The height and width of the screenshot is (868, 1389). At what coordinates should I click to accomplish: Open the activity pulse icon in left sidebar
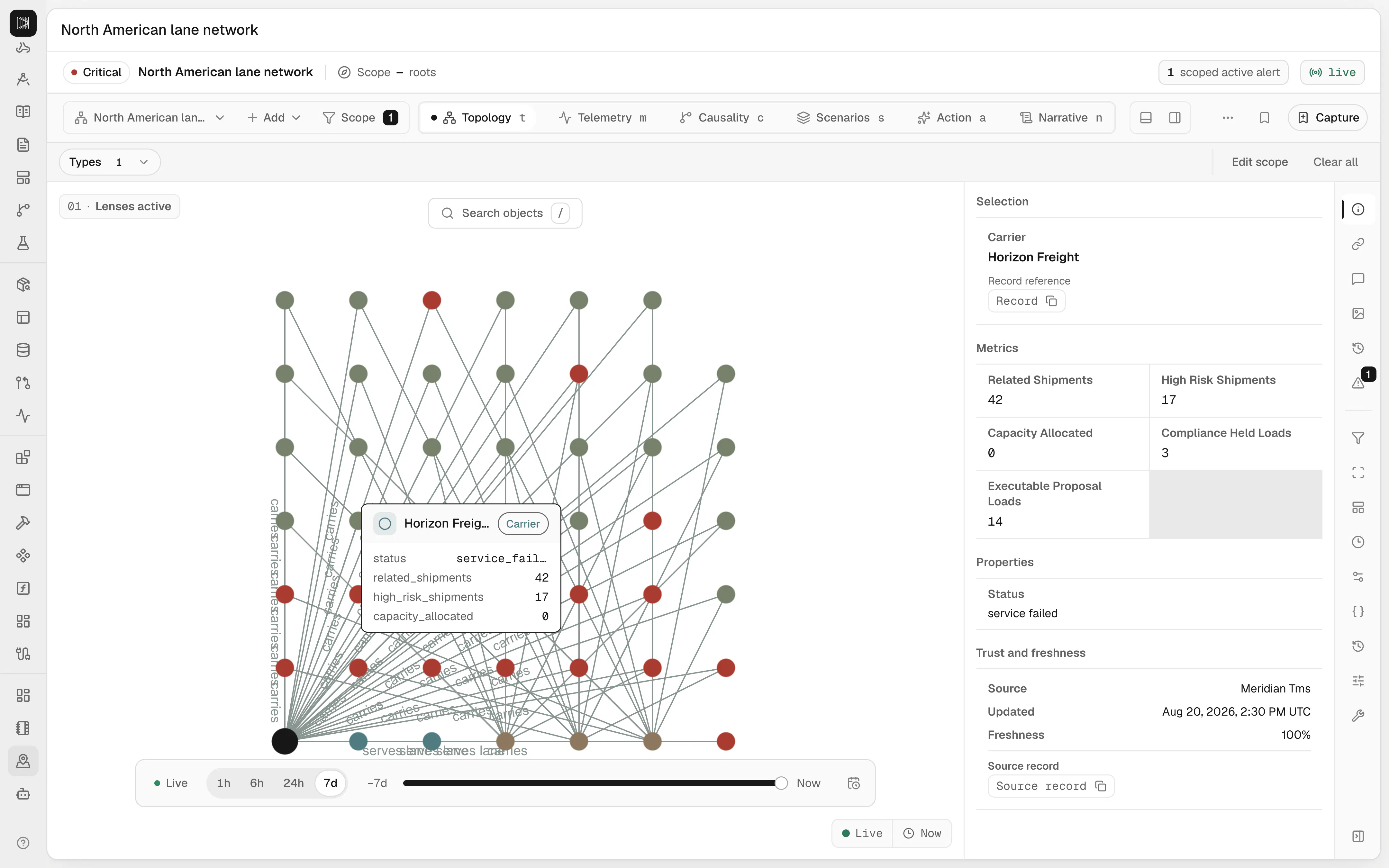(23, 416)
